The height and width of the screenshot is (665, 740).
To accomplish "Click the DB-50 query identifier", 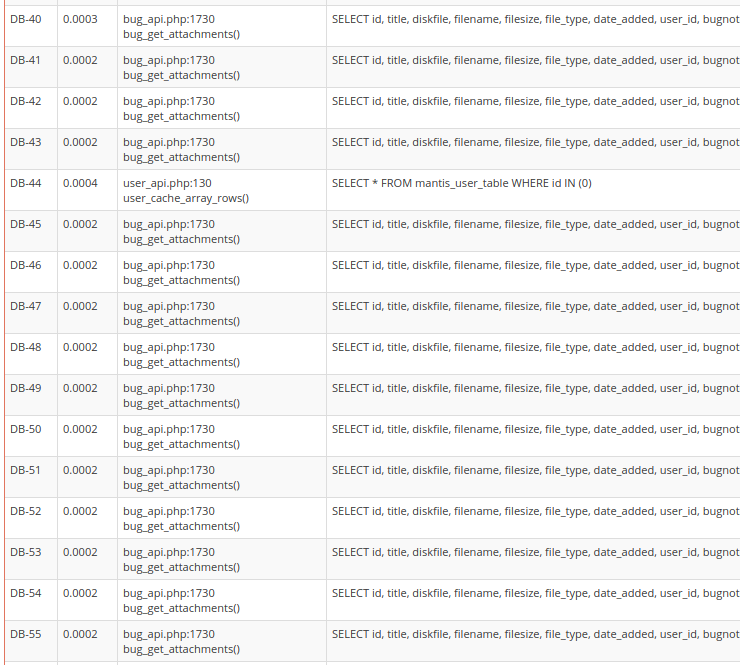I will (26, 429).
